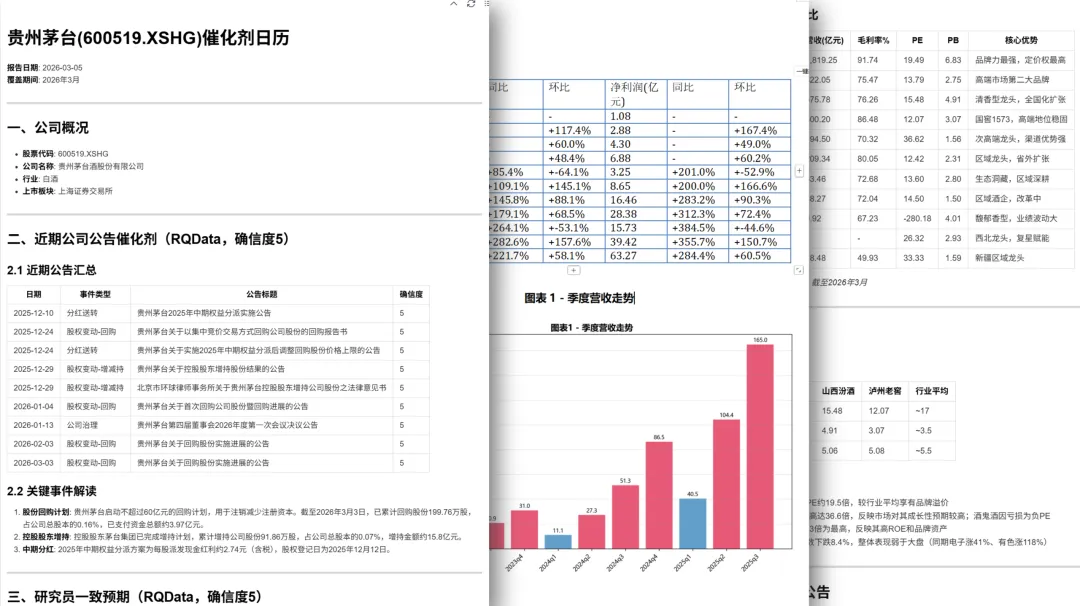Click the date cell 2025-12-10
This screenshot has height=606, width=1080.
pos(33,313)
